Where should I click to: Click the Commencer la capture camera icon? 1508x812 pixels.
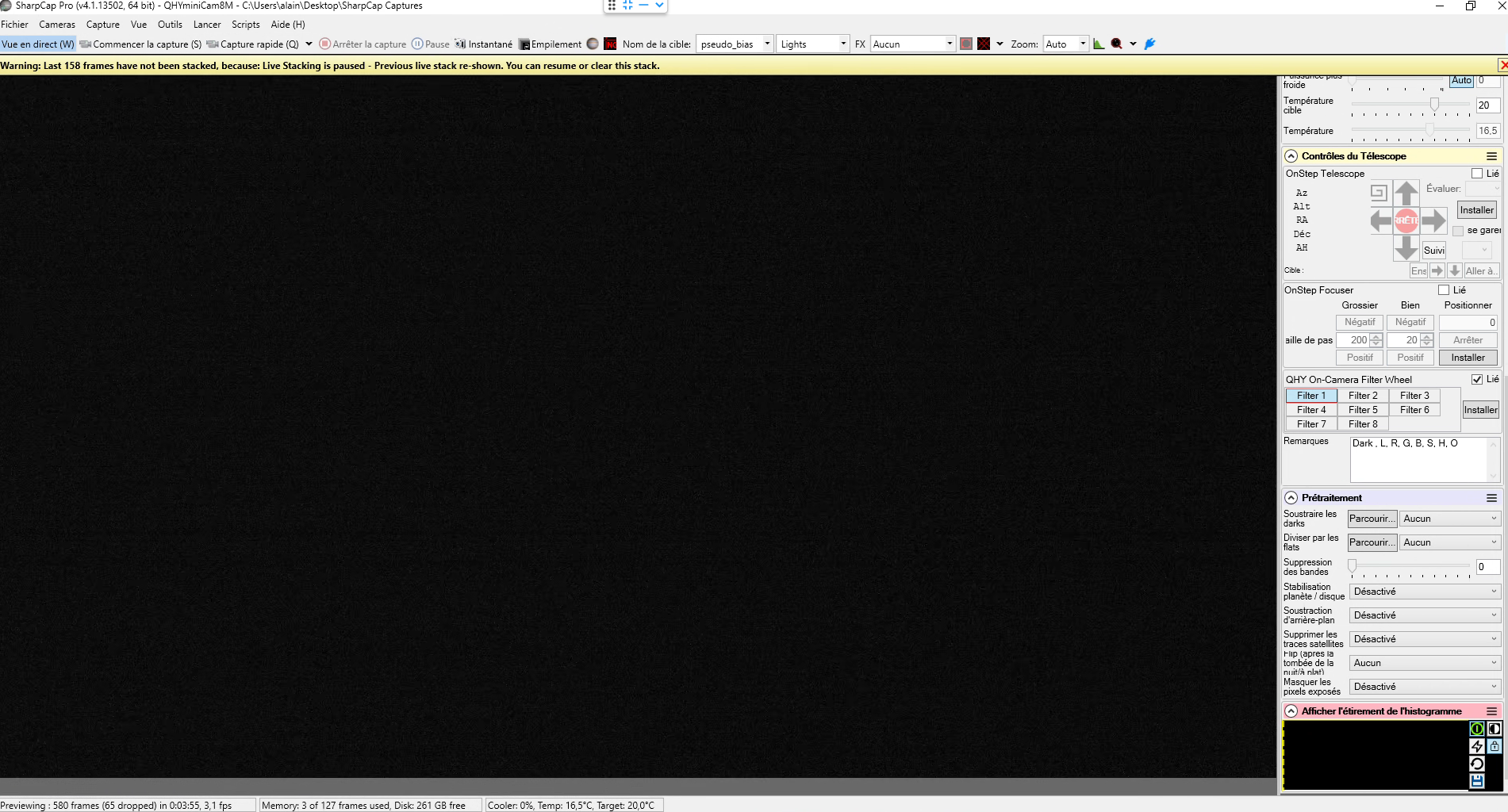86,44
